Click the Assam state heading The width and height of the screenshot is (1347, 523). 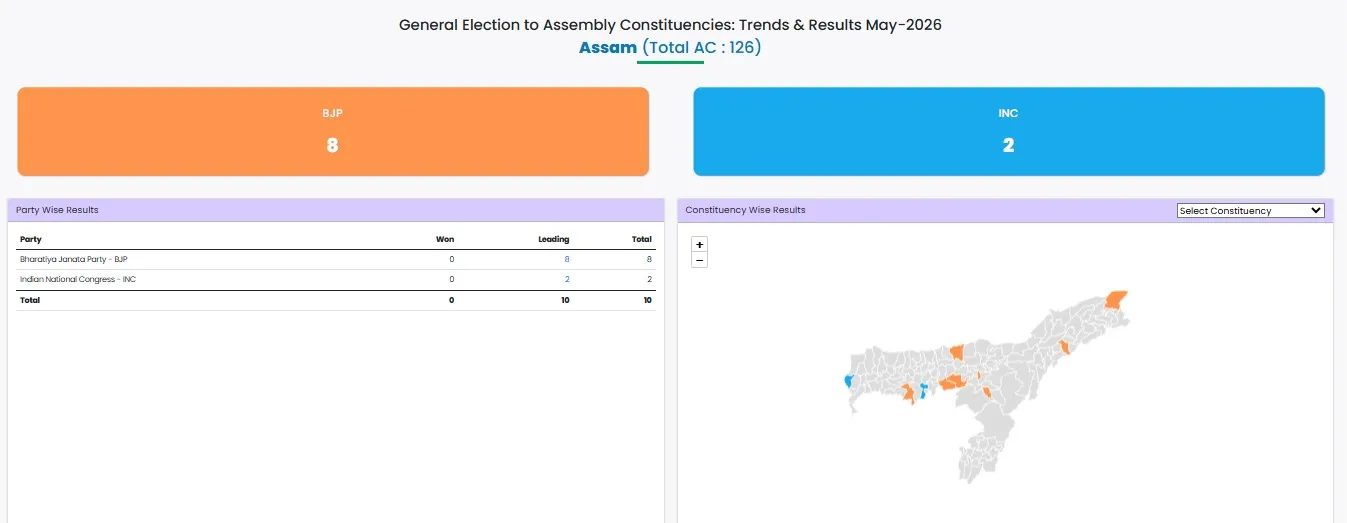coord(608,47)
